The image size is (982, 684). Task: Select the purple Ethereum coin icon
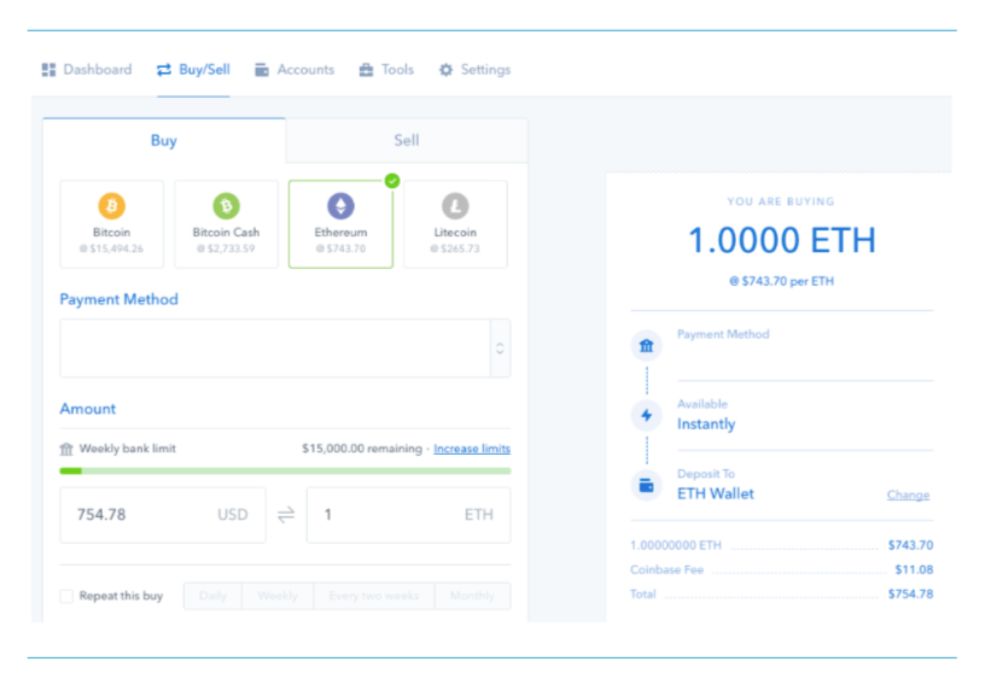pyautogui.click(x=341, y=205)
